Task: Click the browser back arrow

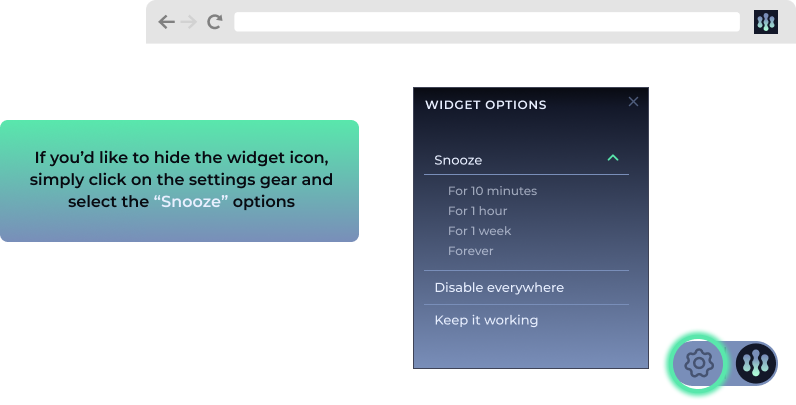Action: coord(166,21)
